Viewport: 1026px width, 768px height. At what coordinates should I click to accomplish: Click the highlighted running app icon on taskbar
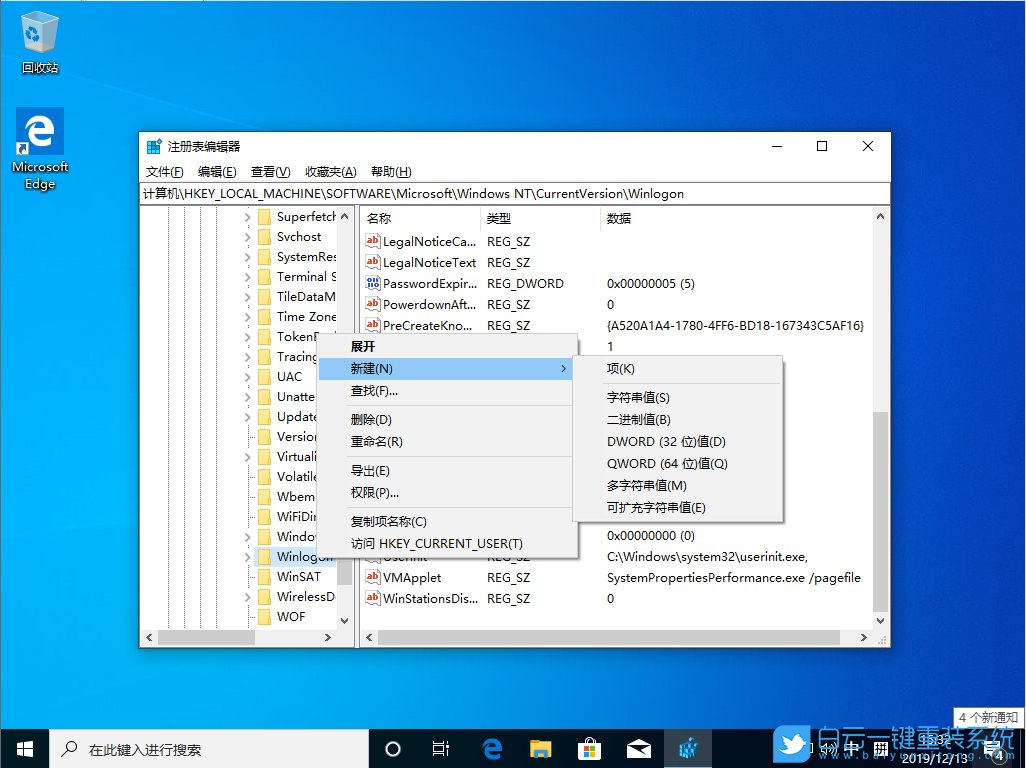pos(688,748)
